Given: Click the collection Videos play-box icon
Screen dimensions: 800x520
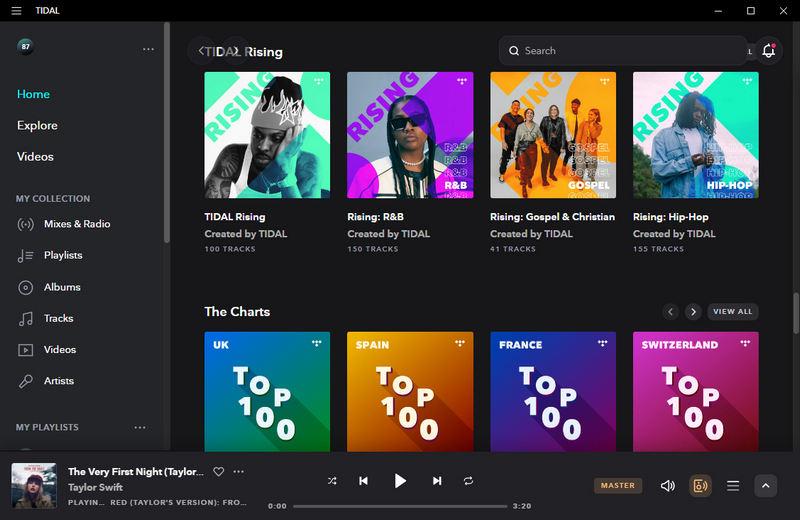Looking at the screenshot, I should (x=26, y=350).
